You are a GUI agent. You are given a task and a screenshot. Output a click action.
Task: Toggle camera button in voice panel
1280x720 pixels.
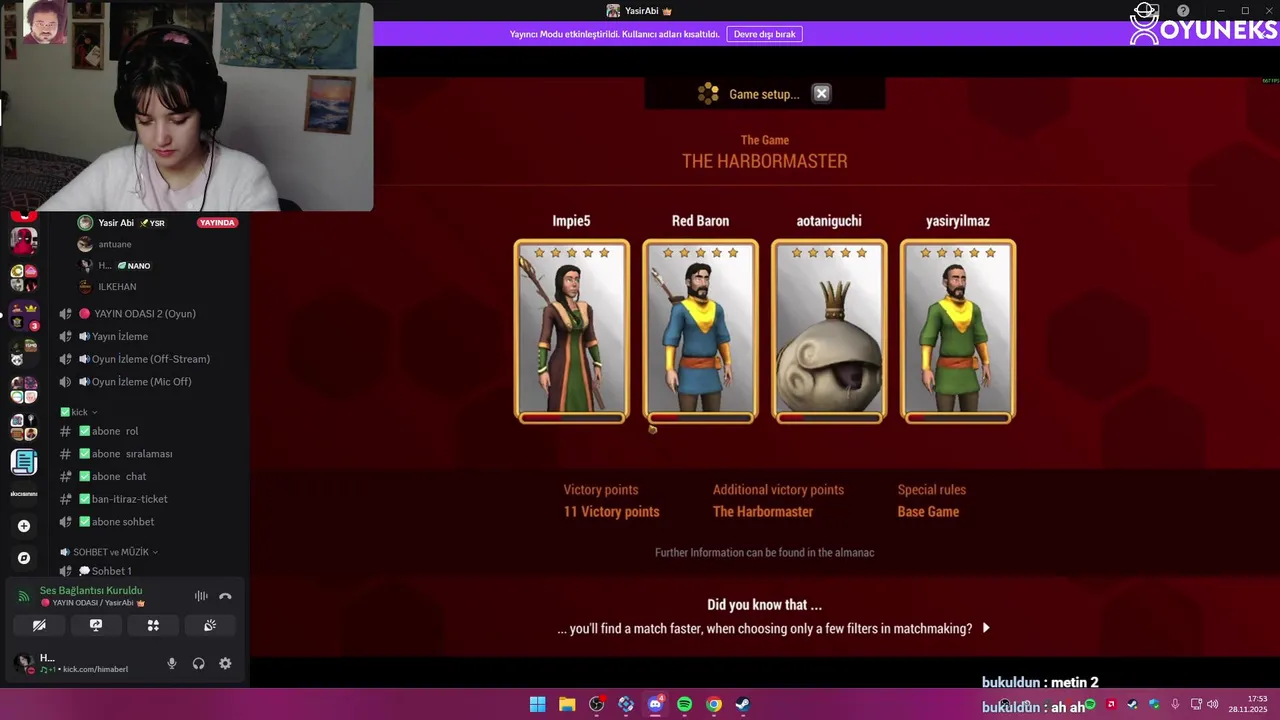(x=39, y=625)
